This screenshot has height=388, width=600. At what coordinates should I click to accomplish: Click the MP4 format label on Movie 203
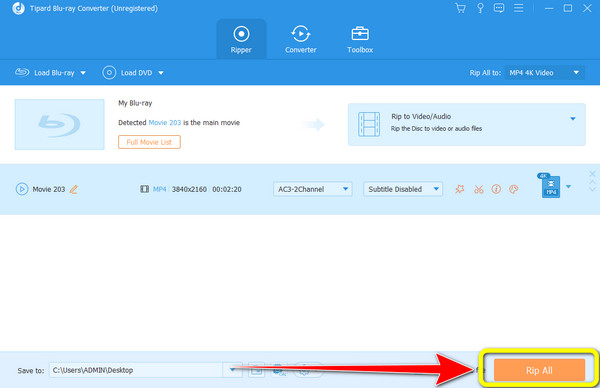[160, 189]
